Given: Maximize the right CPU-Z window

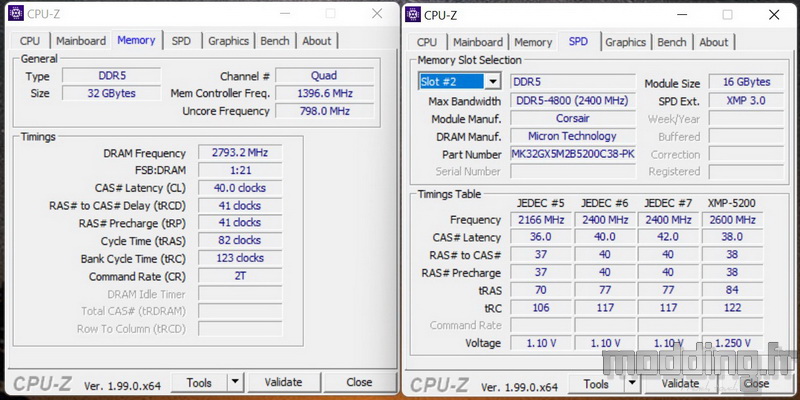Looking at the screenshot, I should pyautogui.click(x=728, y=14).
